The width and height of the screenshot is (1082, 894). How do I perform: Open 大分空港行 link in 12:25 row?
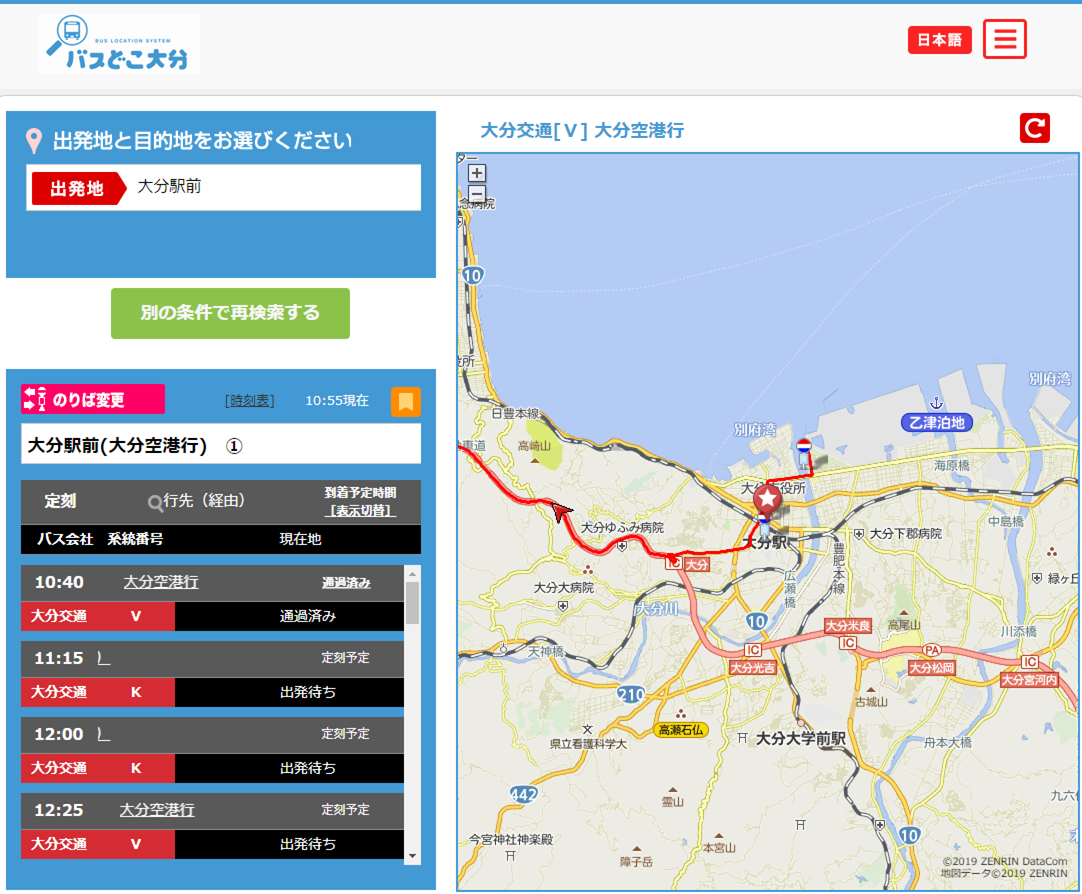tap(157, 810)
